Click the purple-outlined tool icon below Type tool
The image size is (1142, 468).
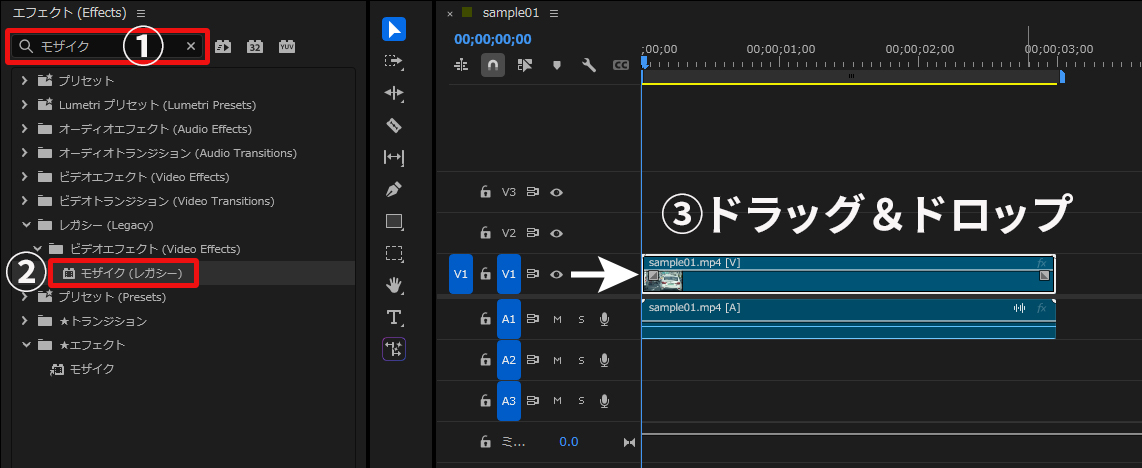coord(394,349)
